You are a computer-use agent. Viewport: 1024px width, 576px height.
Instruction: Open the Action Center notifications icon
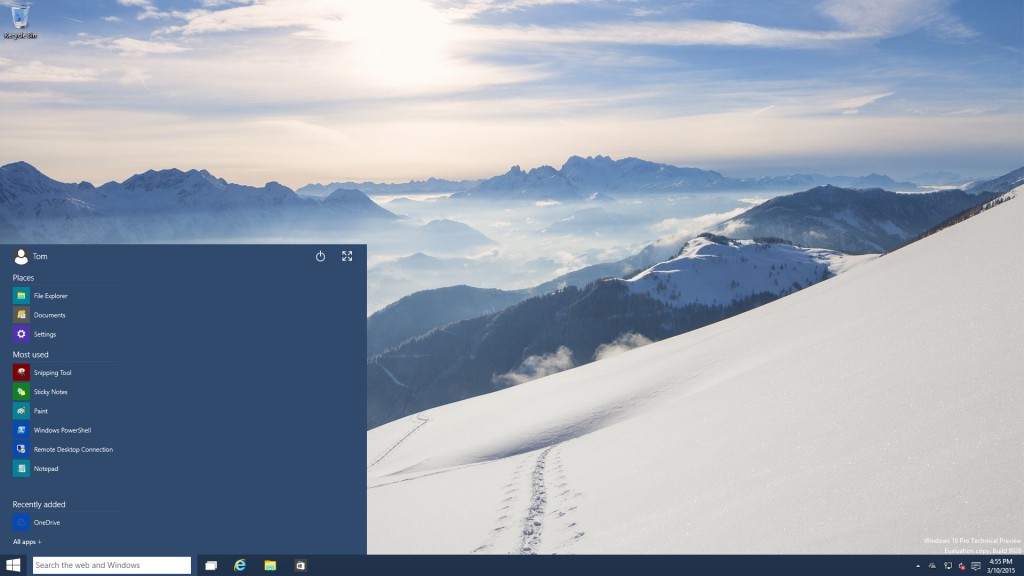976,566
